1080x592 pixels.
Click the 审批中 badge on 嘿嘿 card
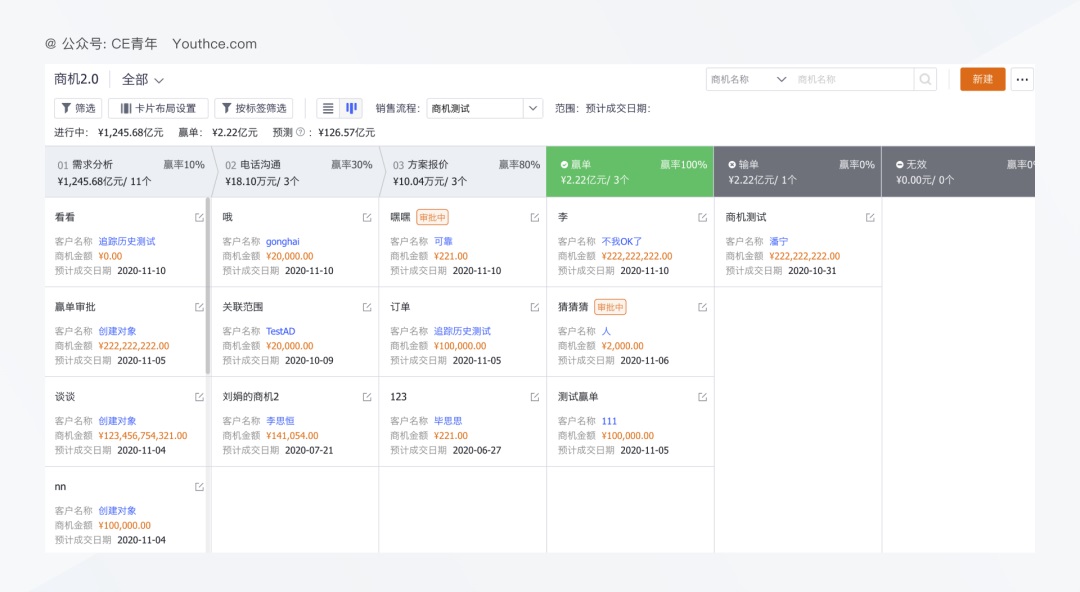[433, 217]
